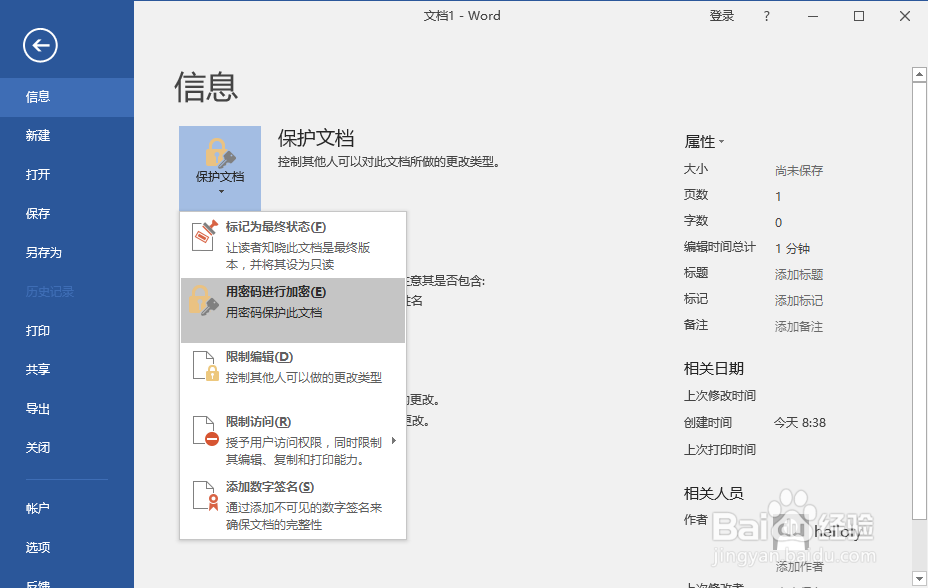Click 添加备注 field
Screen dimensions: 928x588
click(799, 327)
